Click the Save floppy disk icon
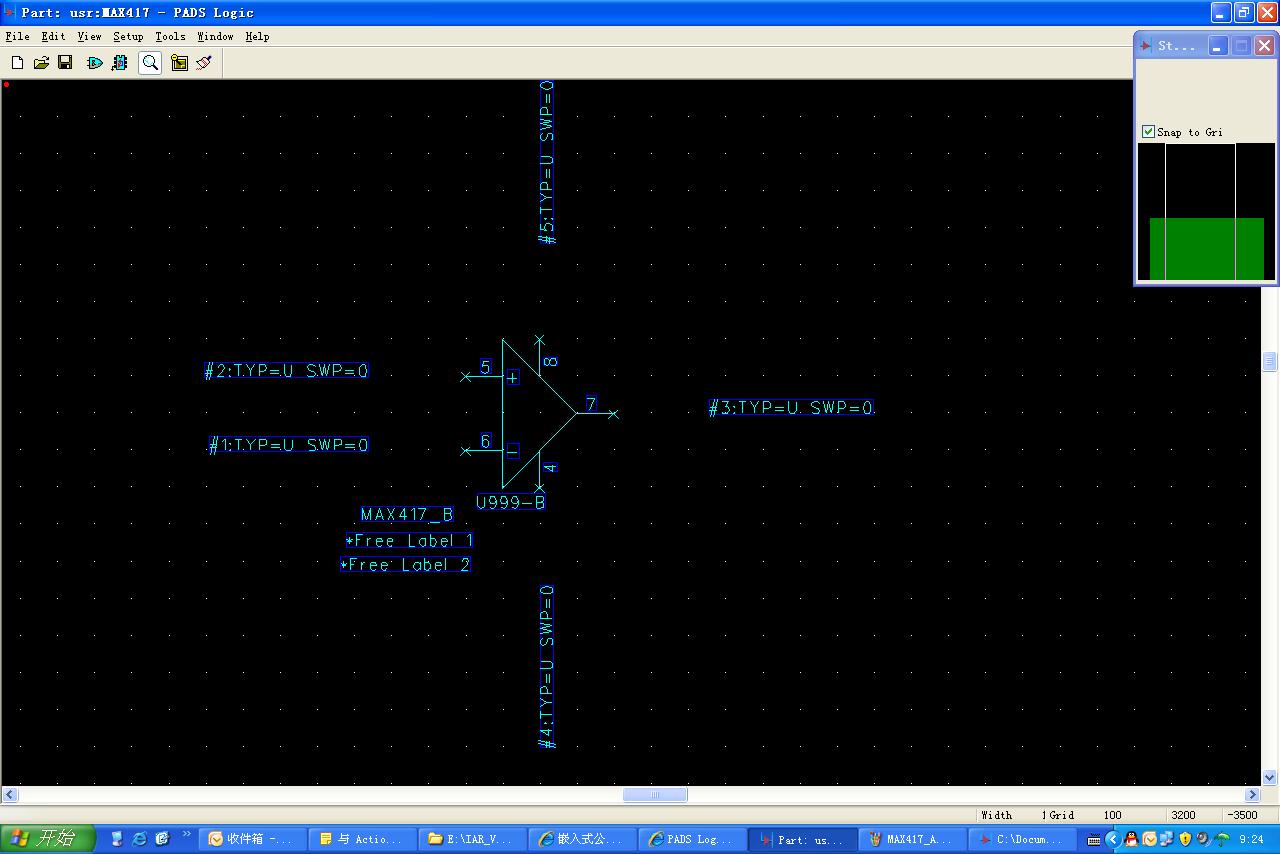1280x854 pixels. coord(65,63)
